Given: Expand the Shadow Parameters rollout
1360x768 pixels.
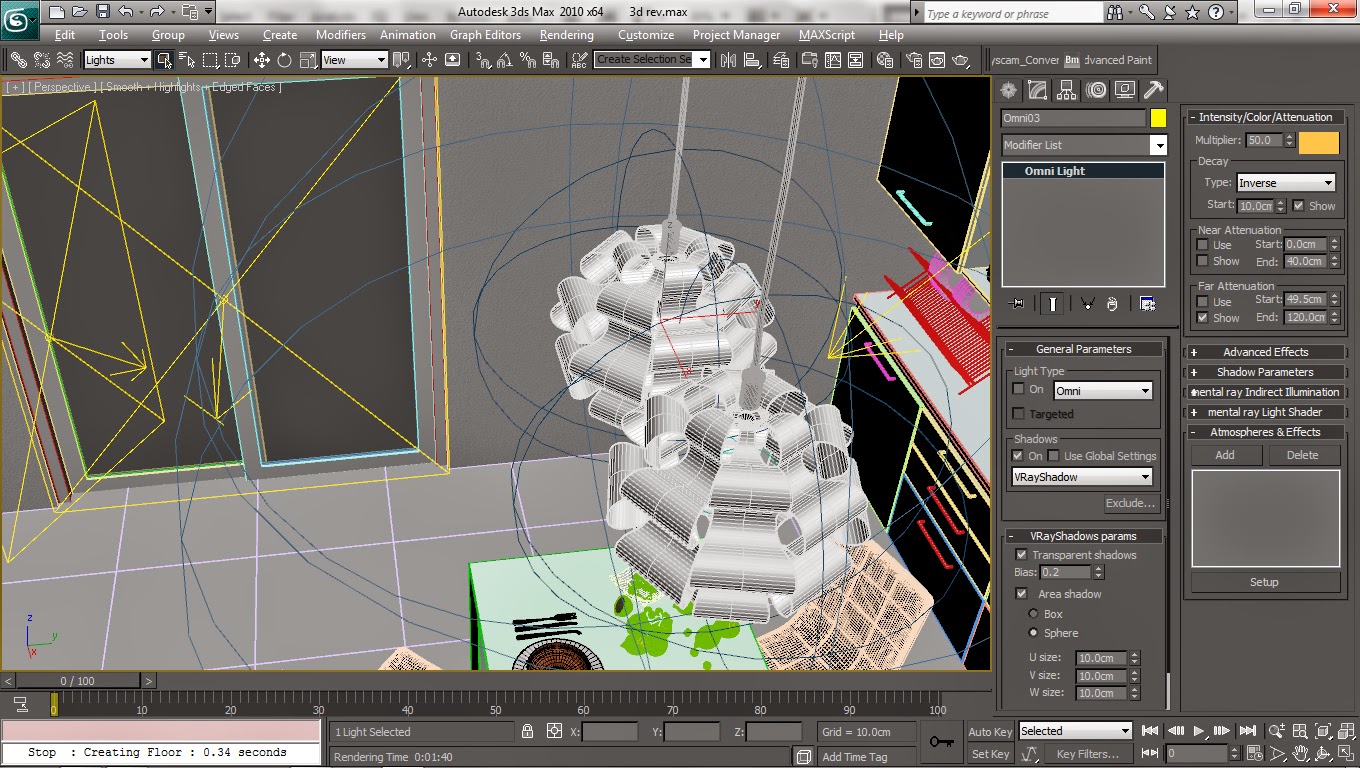Looking at the screenshot, I should click(x=1265, y=372).
